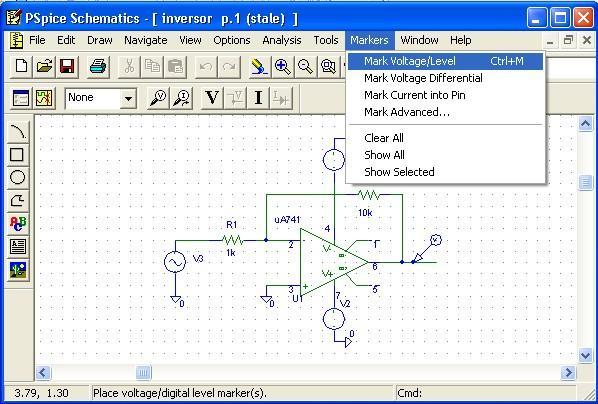Screen dimensions: 598x404
Task: Open the Analysis menu
Action: pyautogui.click(x=282, y=40)
